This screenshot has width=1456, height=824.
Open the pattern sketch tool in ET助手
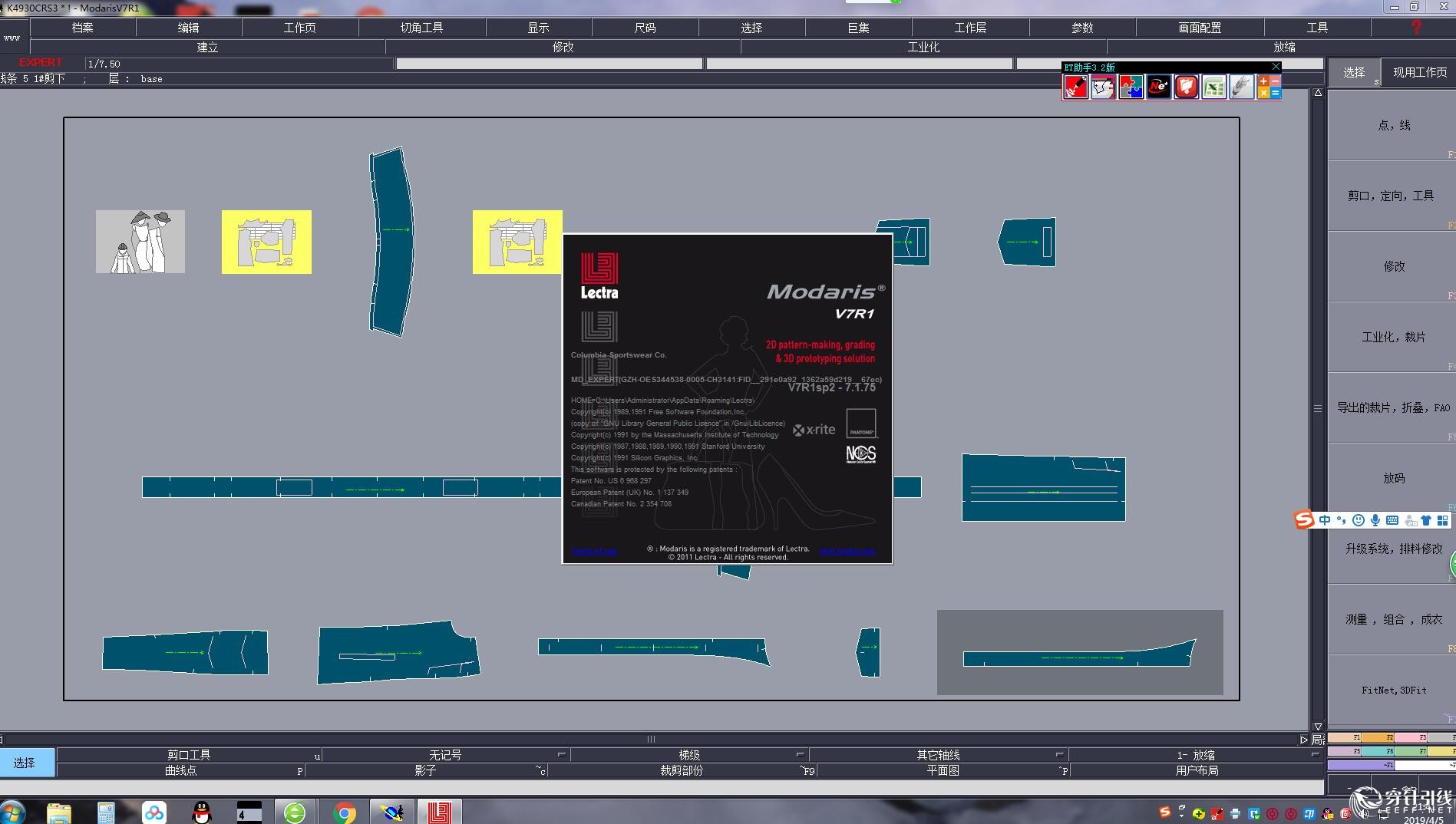pos(1103,87)
